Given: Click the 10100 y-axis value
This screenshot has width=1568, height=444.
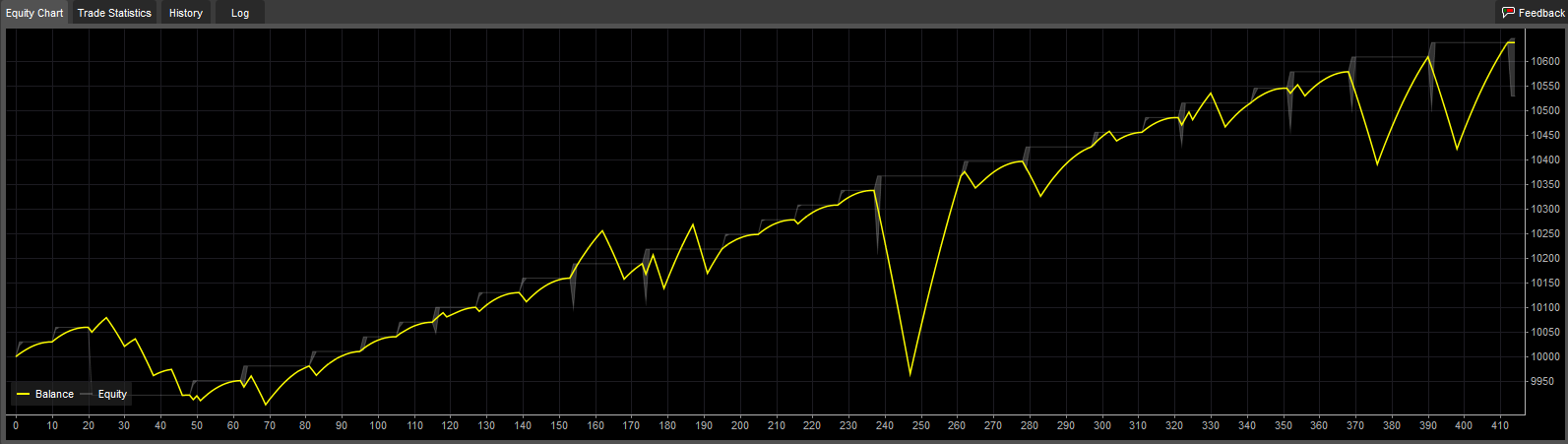Looking at the screenshot, I should pos(1544,307).
